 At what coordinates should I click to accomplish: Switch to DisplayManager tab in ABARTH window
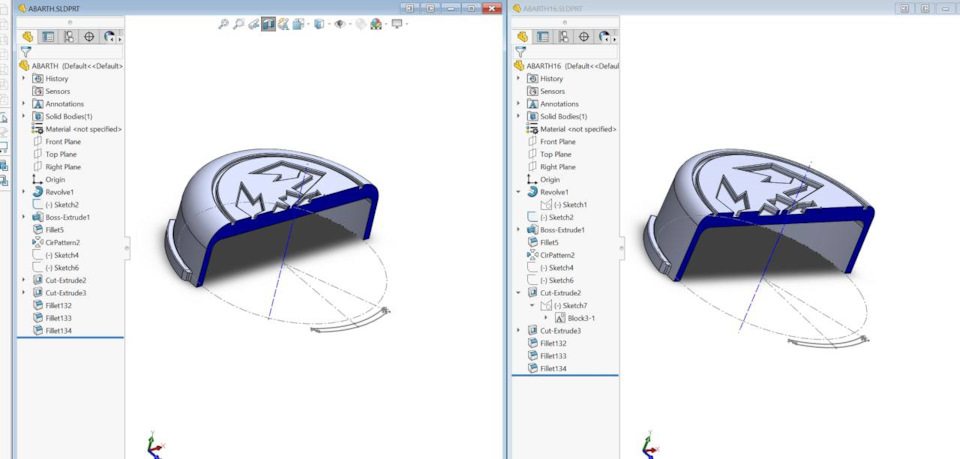pyautogui.click(x=109, y=37)
